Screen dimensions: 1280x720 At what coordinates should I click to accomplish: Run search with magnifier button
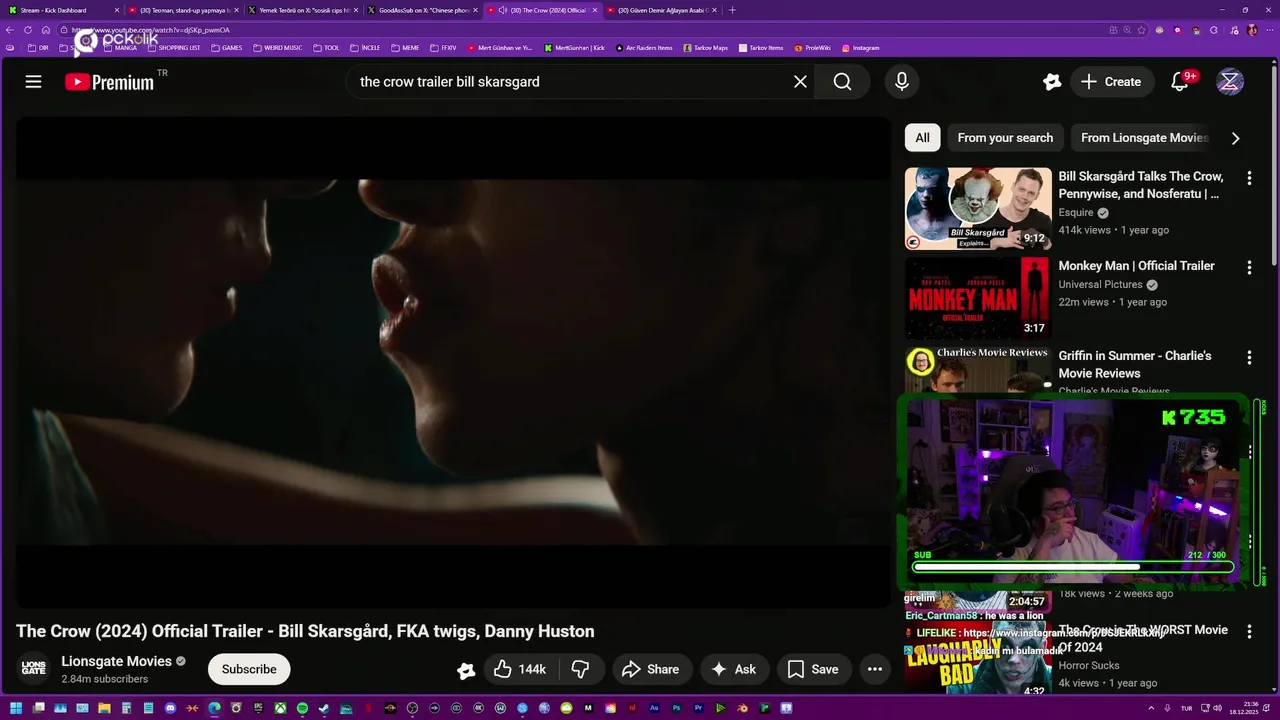coord(843,82)
